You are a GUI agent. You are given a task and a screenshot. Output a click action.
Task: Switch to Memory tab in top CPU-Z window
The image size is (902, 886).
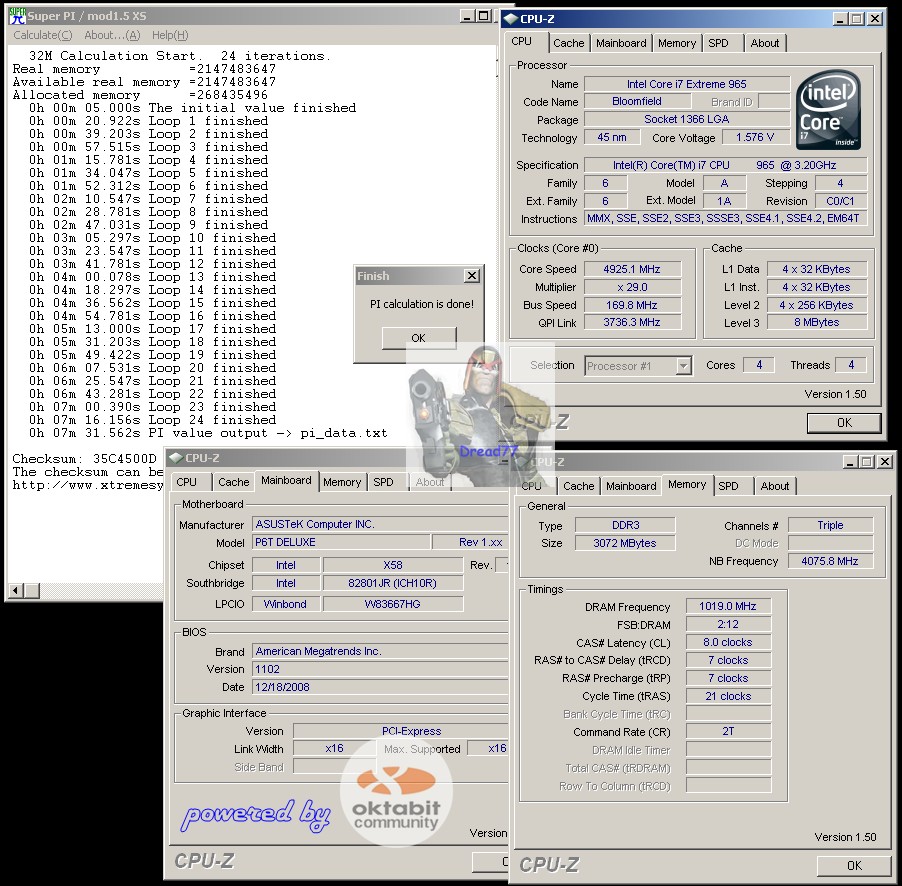[x=677, y=43]
